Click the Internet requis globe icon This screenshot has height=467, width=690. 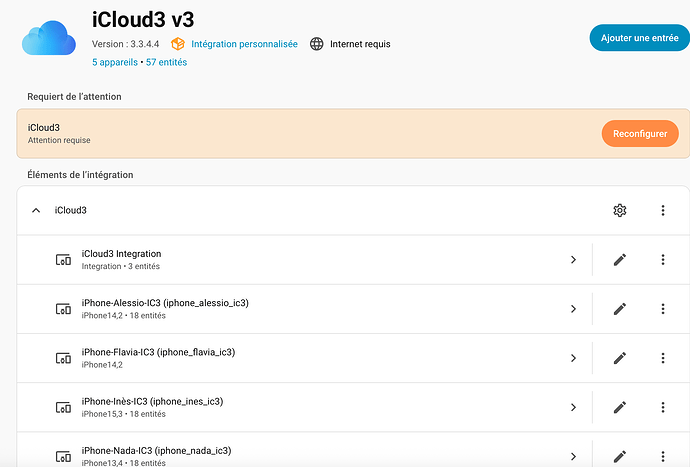(x=316, y=44)
